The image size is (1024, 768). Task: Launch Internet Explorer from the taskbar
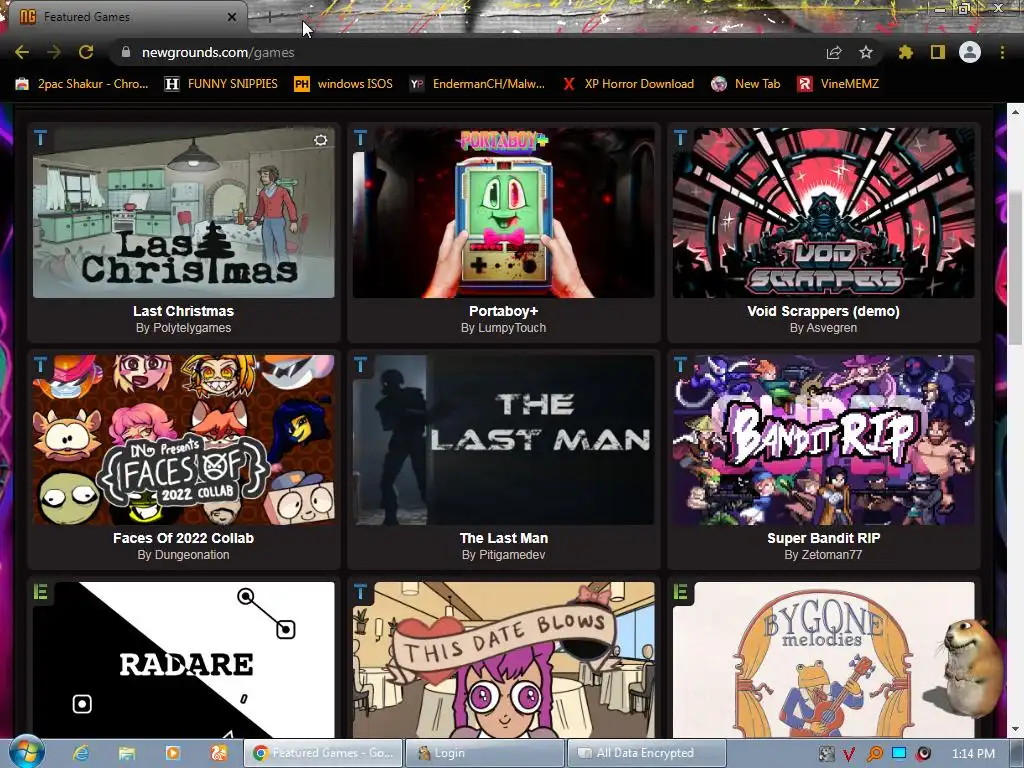tap(81, 754)
